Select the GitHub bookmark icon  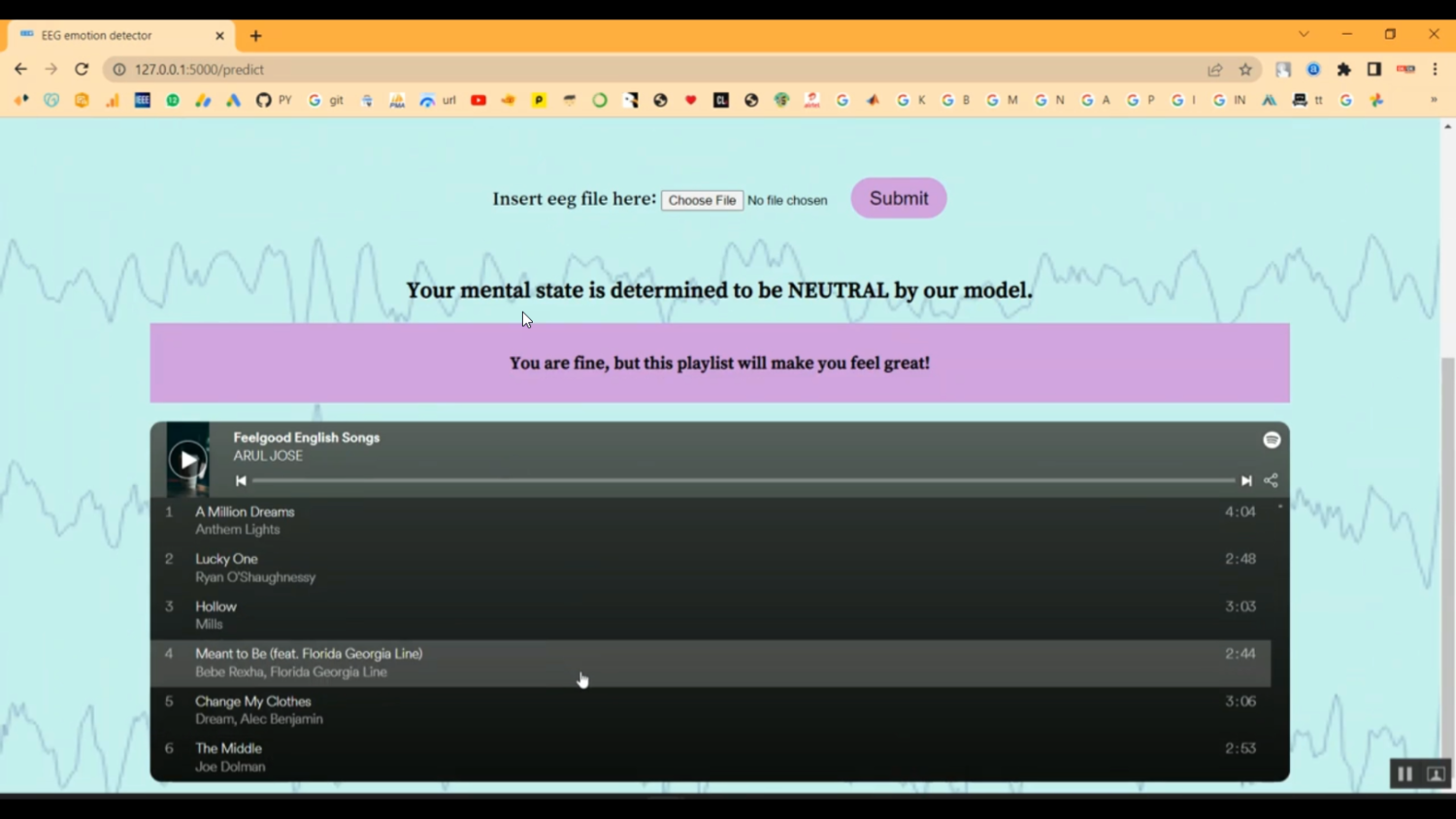(262, 100)
